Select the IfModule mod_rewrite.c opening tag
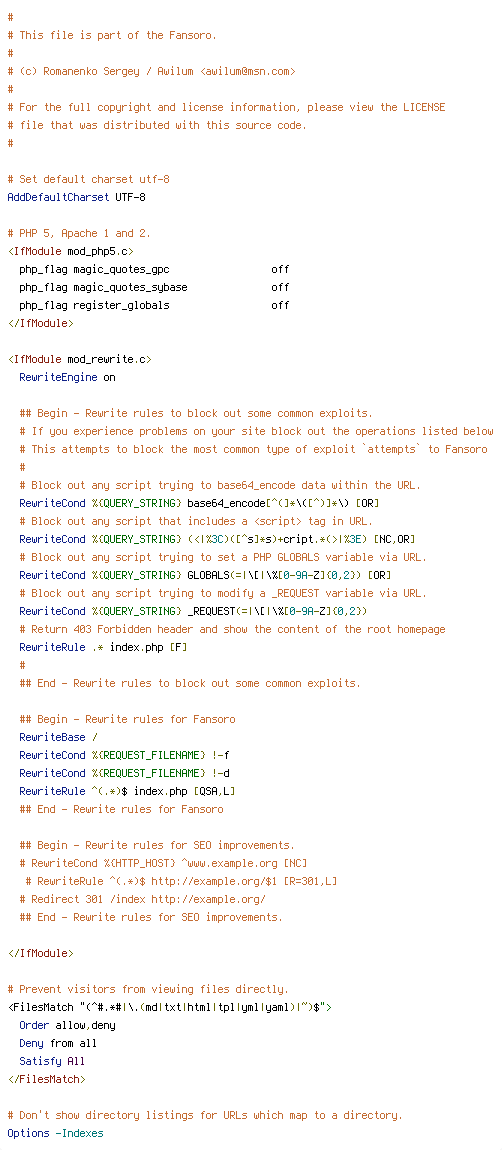The image size is (502, 1150). point(79,359)
